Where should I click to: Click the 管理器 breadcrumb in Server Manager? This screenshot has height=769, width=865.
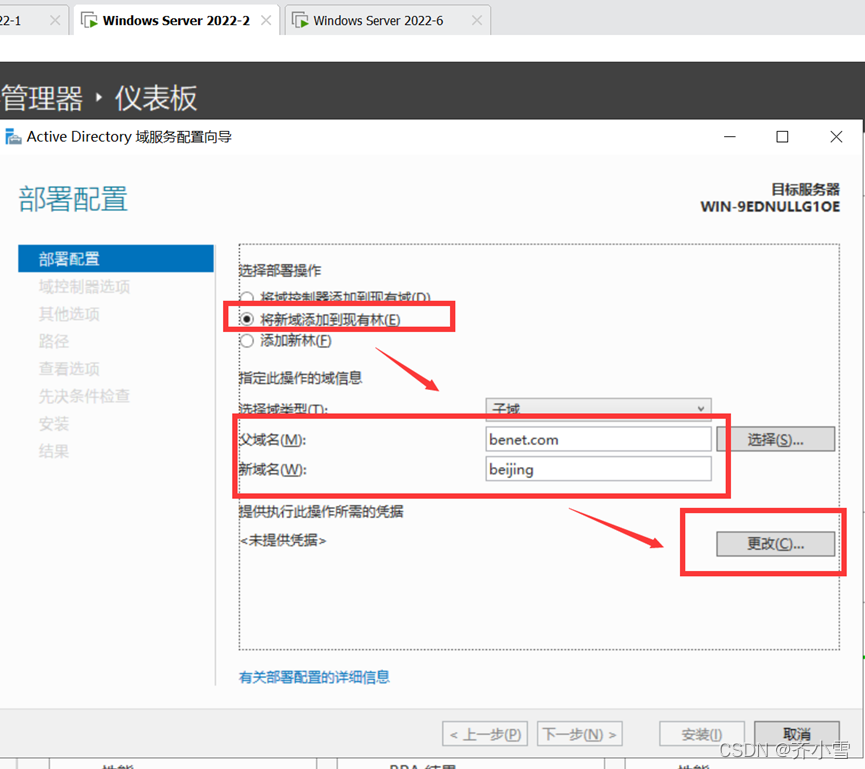coord(41,98)
